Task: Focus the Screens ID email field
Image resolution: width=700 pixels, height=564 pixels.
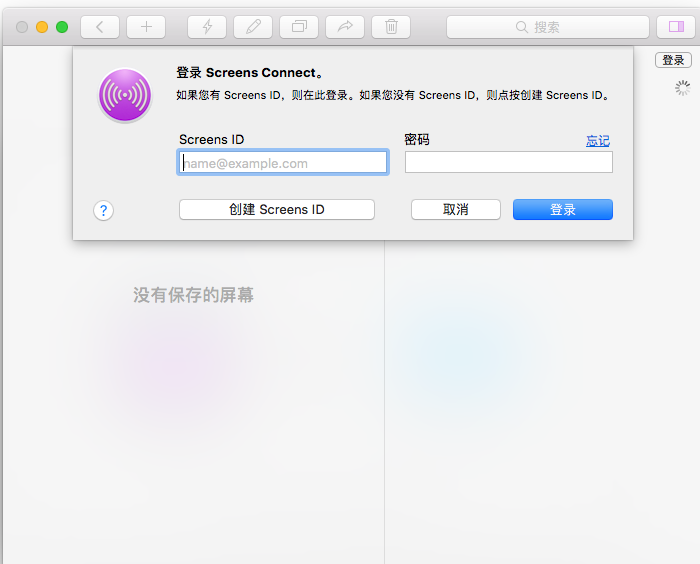Action: point(283,162)
